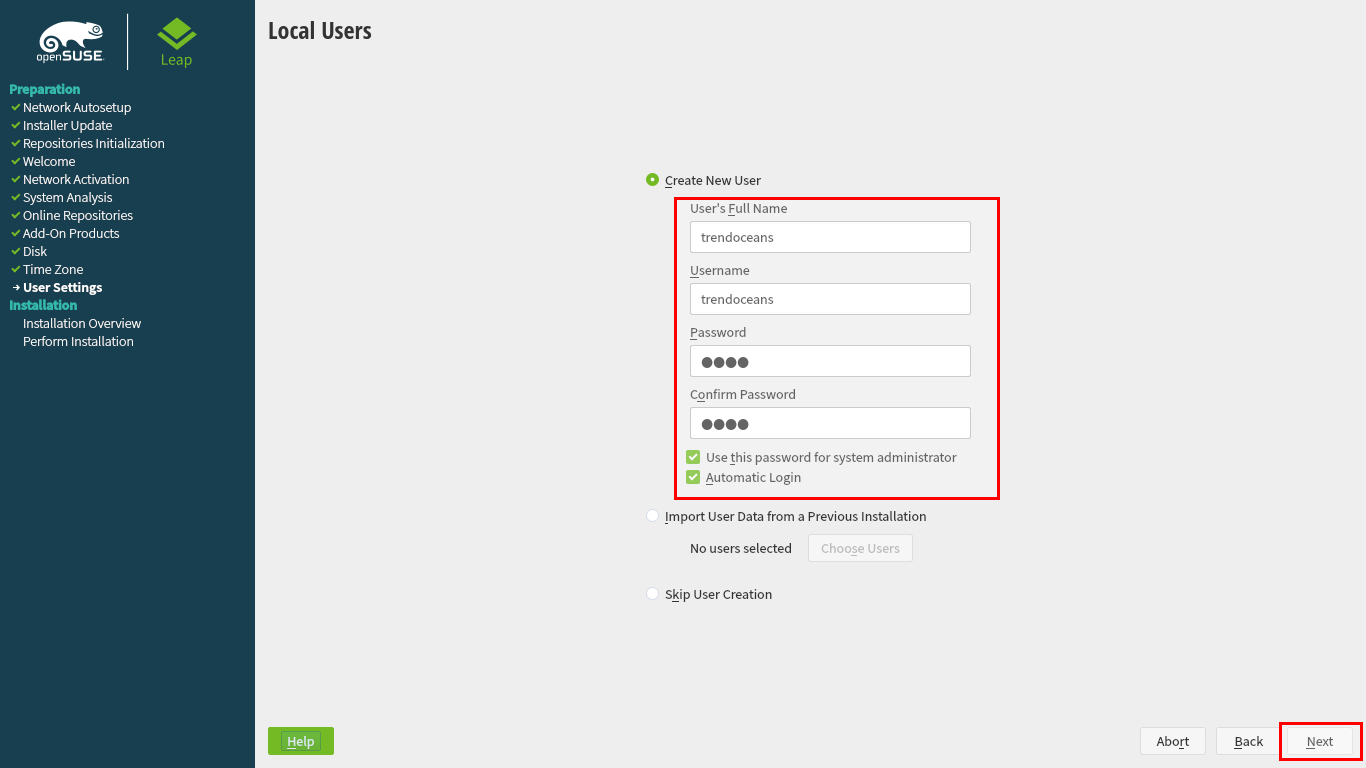
Task: Click the Disk step in sidebar
Action: [x=35, y=251]
